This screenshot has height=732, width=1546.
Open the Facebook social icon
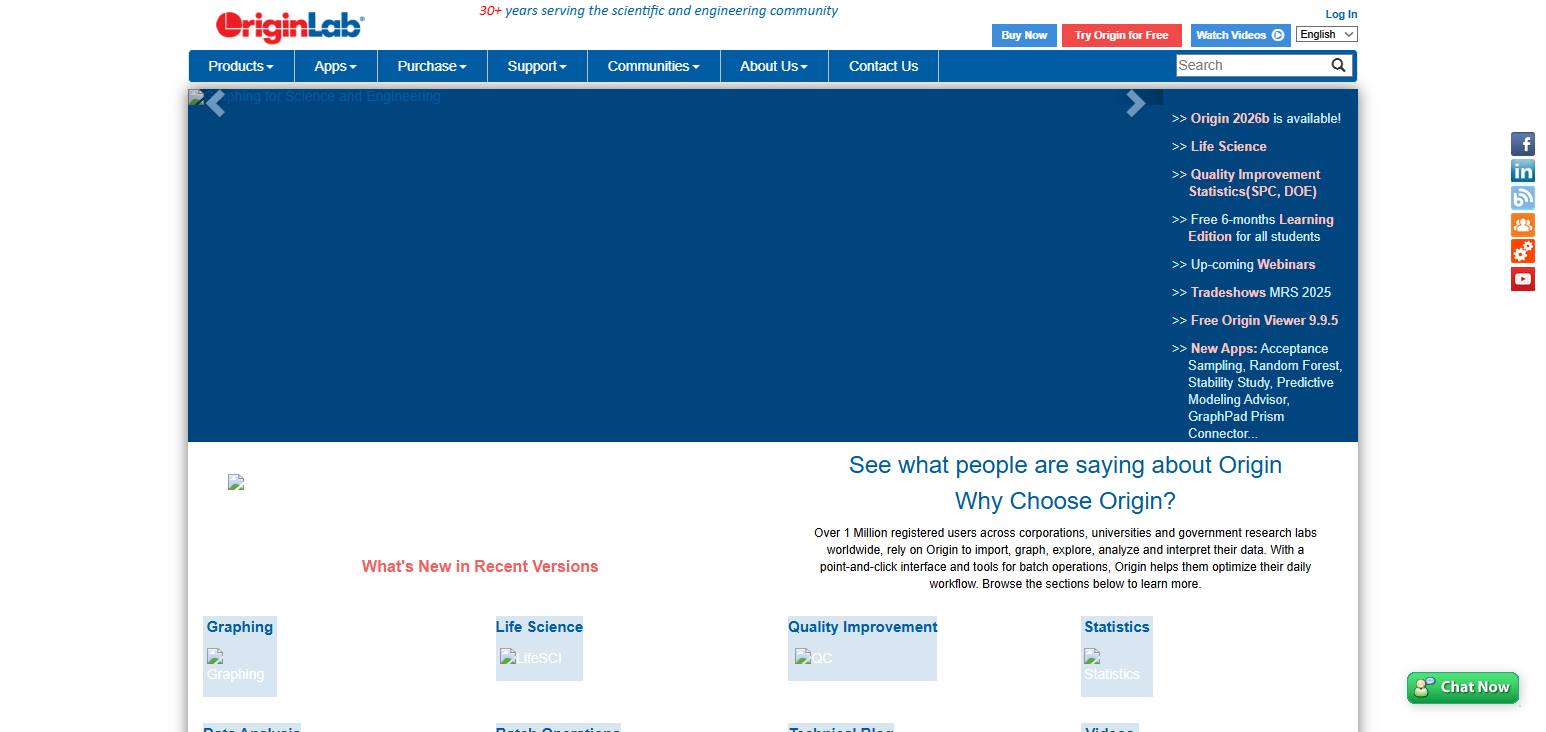[1522, 144]
